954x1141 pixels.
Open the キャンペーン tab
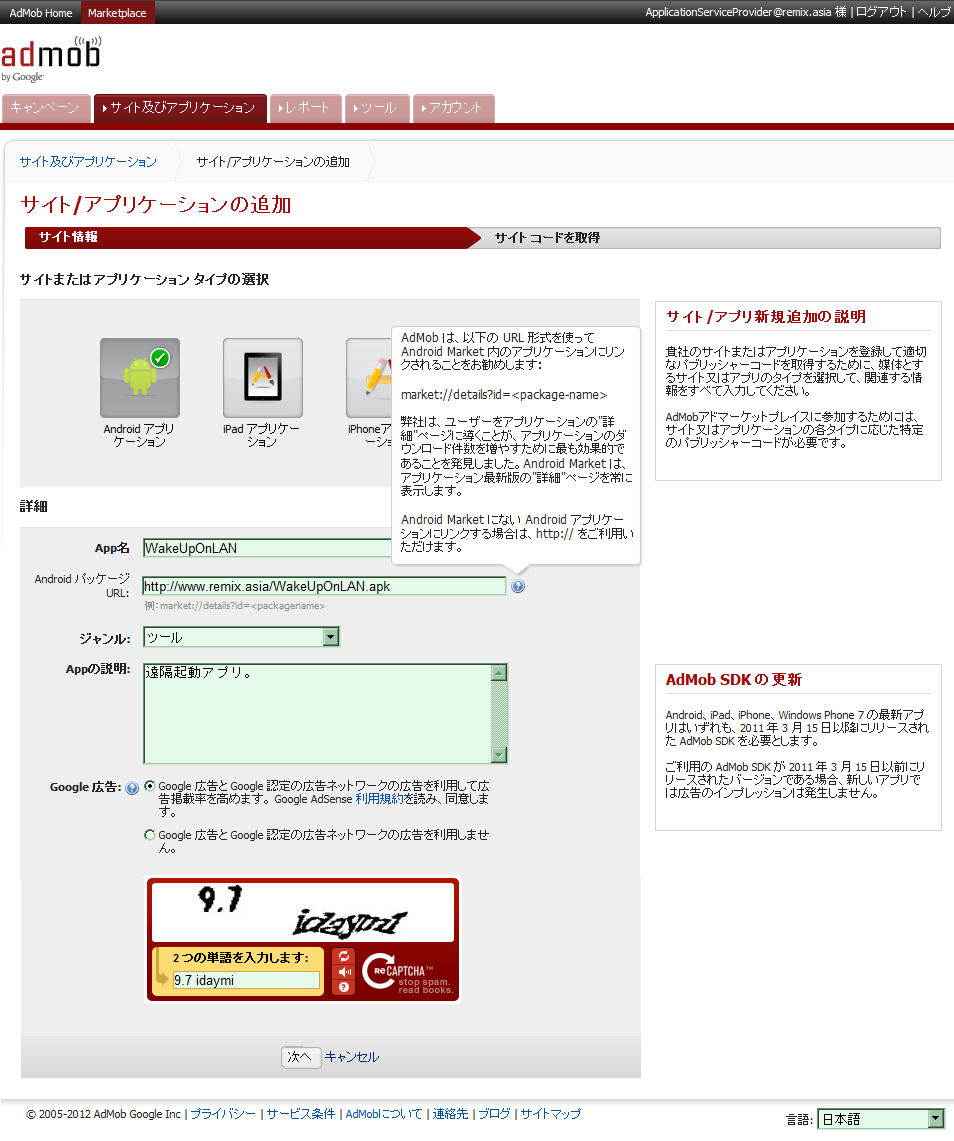point(46,108)
